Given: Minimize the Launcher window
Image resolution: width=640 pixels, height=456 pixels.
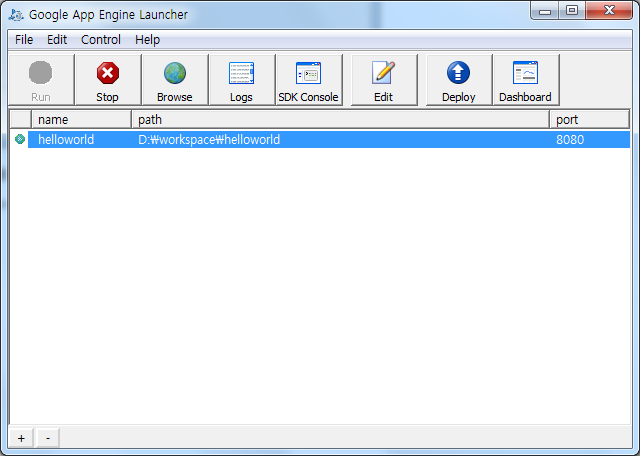Looking at the screenshot, I should coord(545,11).
